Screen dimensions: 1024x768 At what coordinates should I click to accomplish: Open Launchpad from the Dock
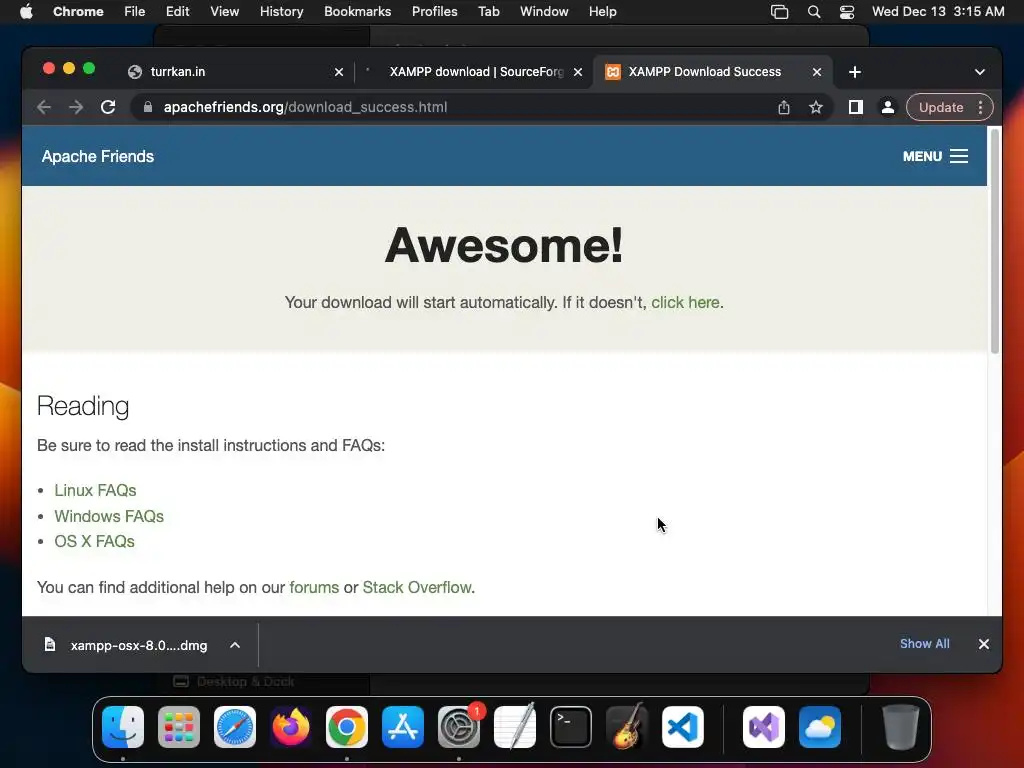(x=179, y=727)
